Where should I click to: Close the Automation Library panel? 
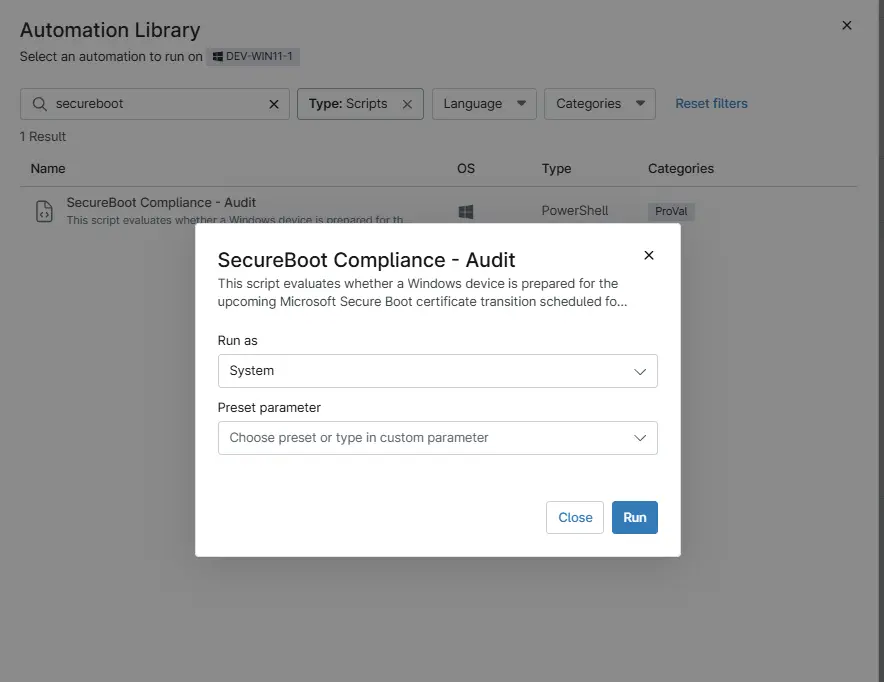(x=847, y=25)
